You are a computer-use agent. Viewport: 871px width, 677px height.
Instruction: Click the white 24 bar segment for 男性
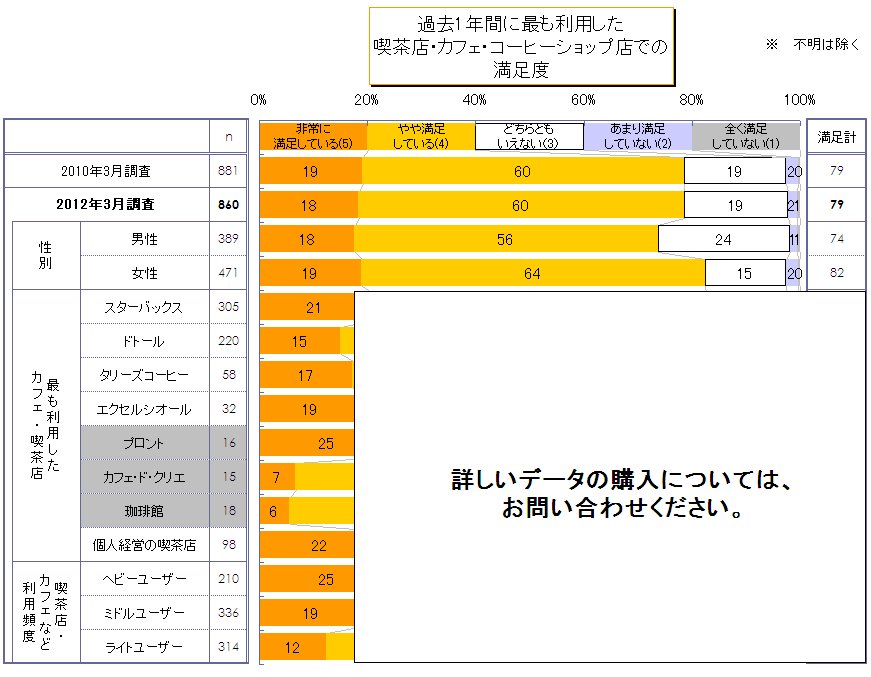click(724, 239)
